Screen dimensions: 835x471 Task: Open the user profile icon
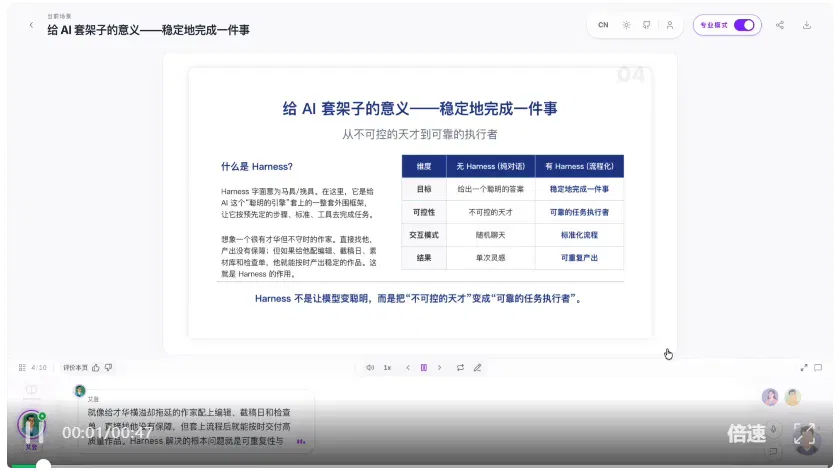click(670, 25)
